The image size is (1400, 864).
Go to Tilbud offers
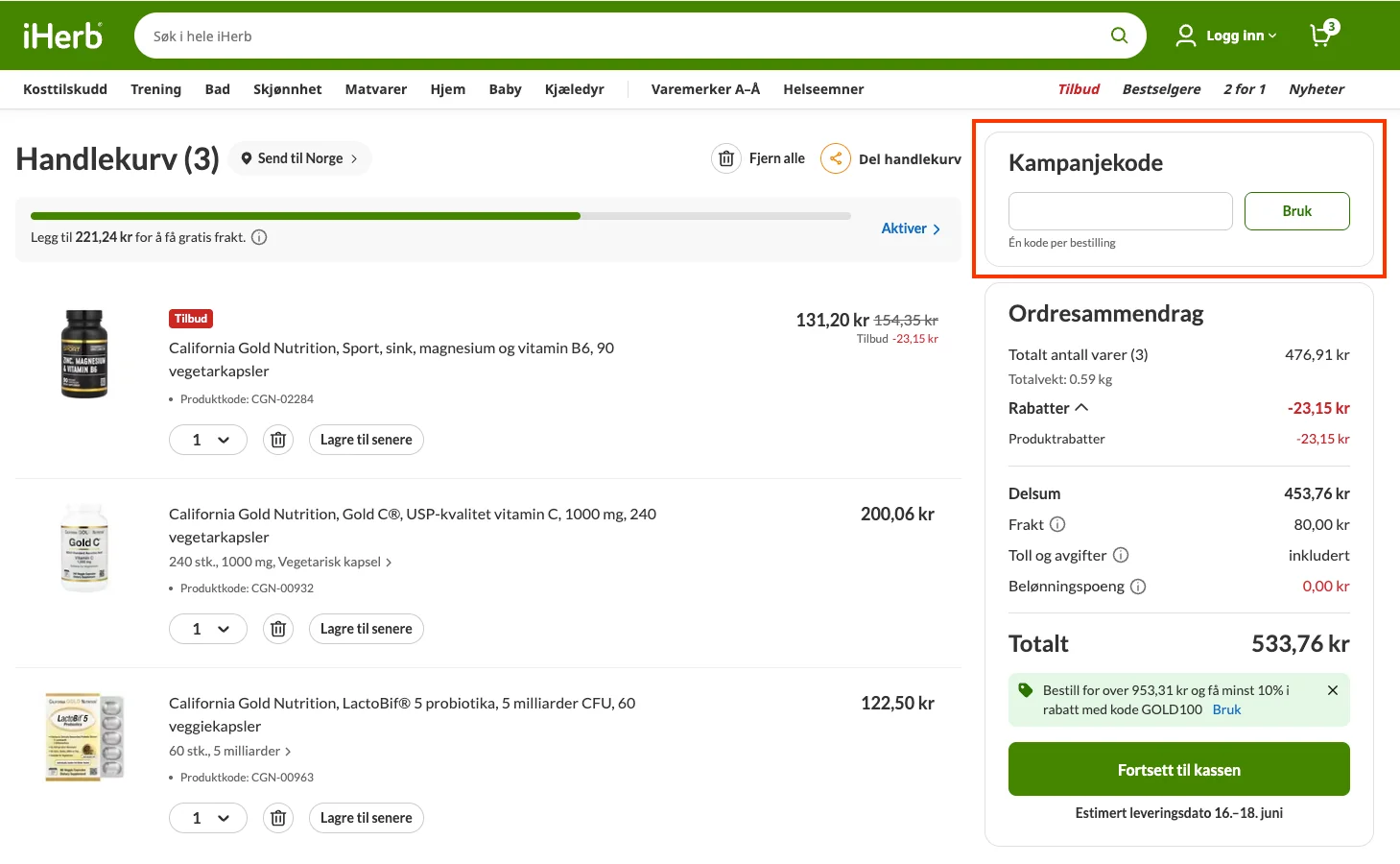(1079, 89)
